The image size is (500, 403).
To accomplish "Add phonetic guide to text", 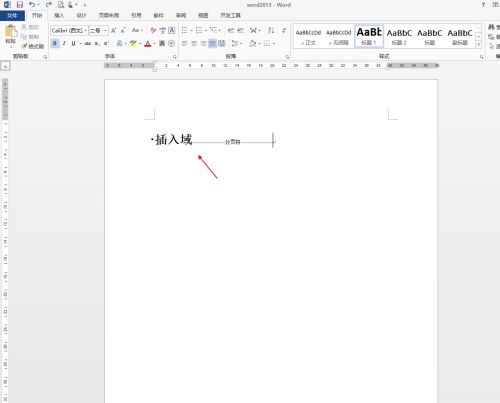I will click(x=162, y=31).
